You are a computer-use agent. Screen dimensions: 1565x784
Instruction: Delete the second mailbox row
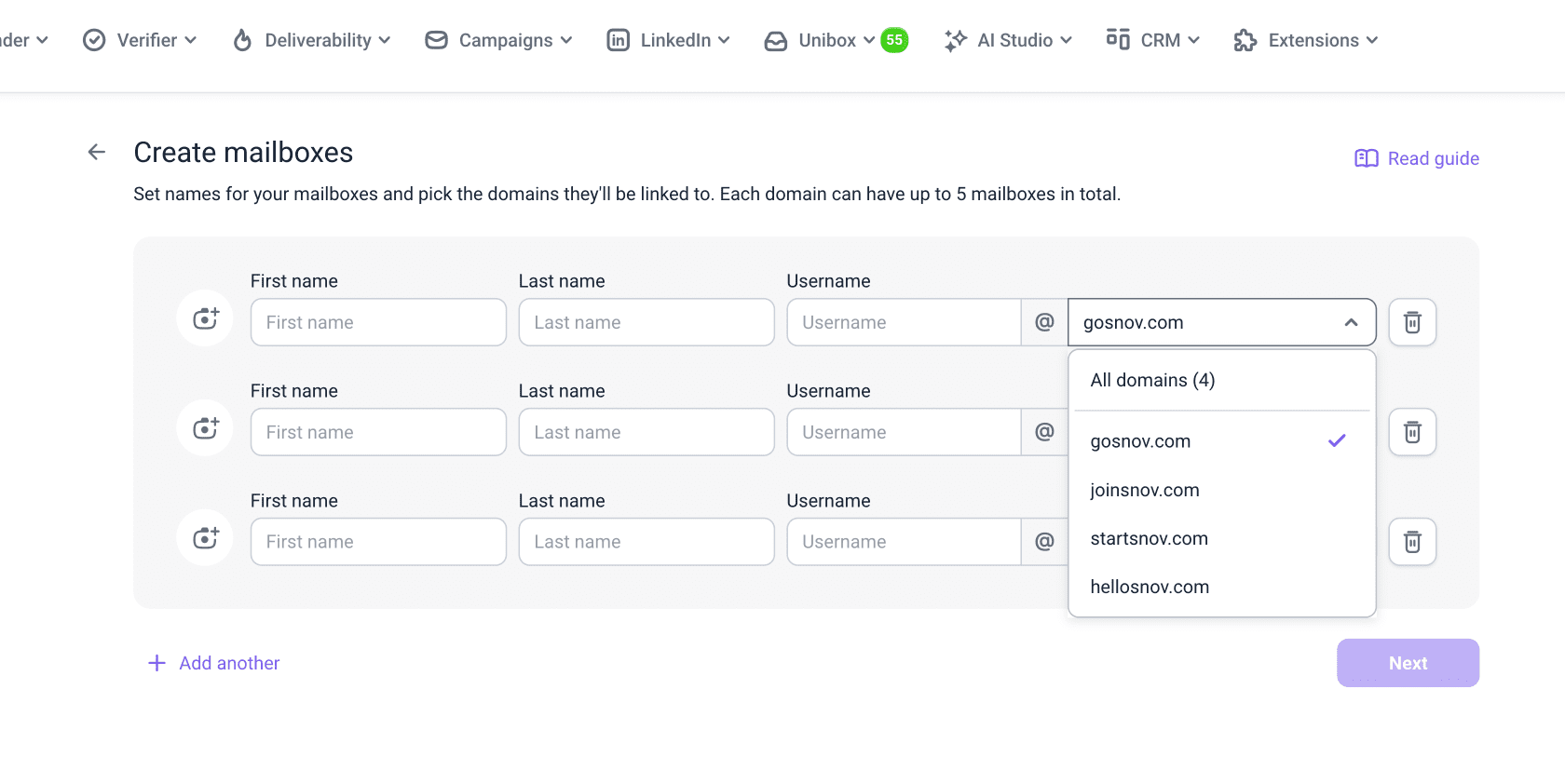pyautogui.click(x=1412, y=432)
